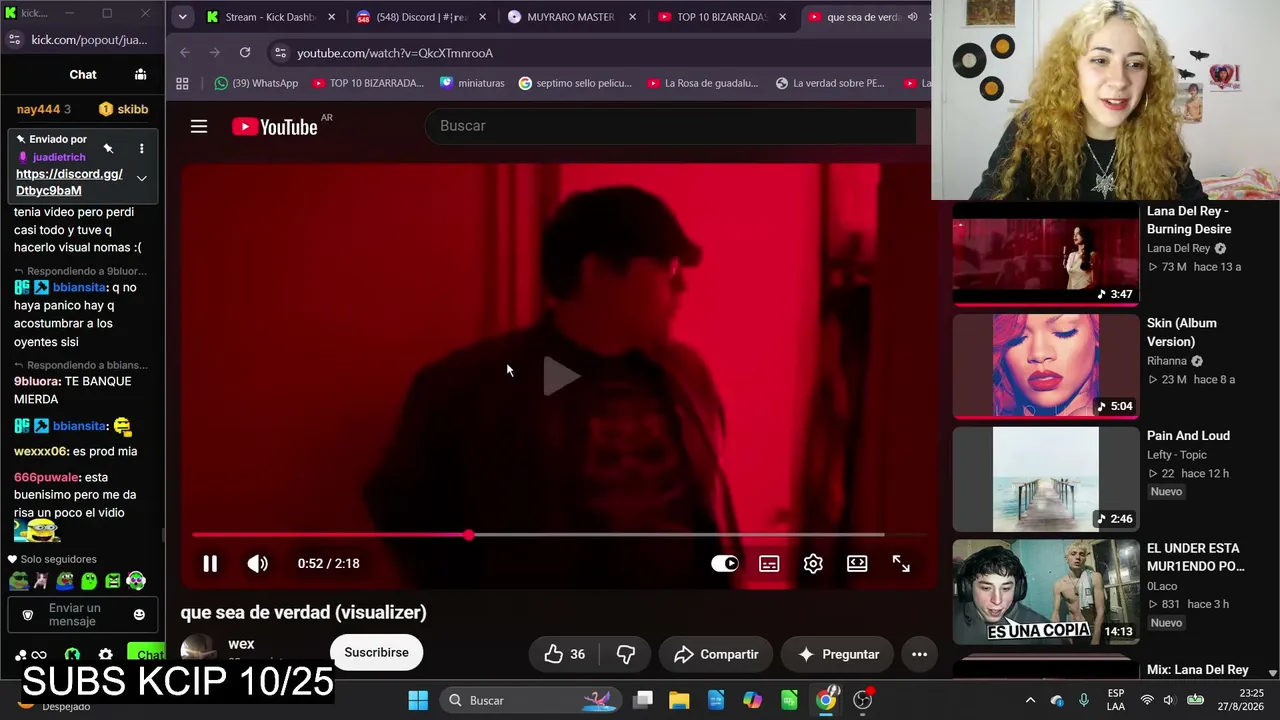Click the Preguntar button

coord(838,654)
